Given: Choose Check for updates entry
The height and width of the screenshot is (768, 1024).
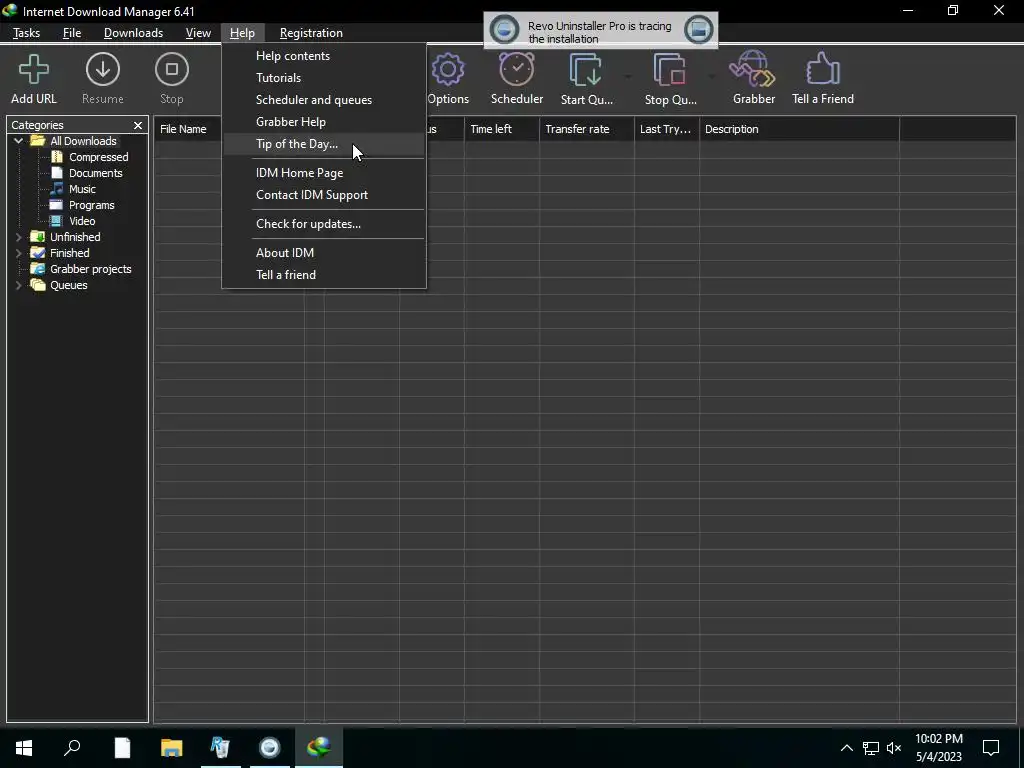Looking at the screenshot, I should 324,224.
